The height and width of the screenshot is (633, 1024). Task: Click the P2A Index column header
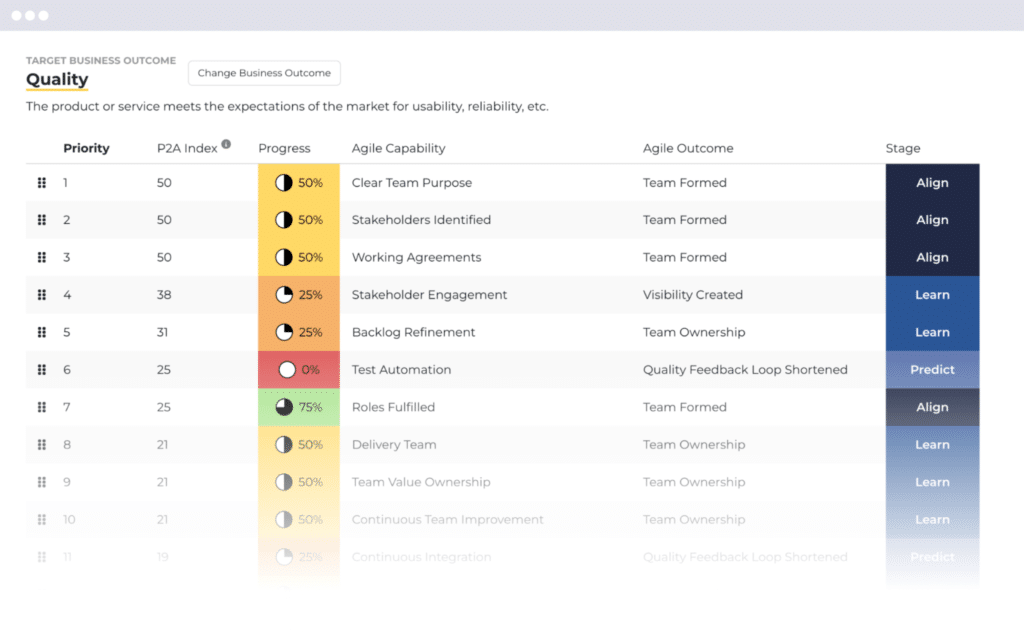189,148
